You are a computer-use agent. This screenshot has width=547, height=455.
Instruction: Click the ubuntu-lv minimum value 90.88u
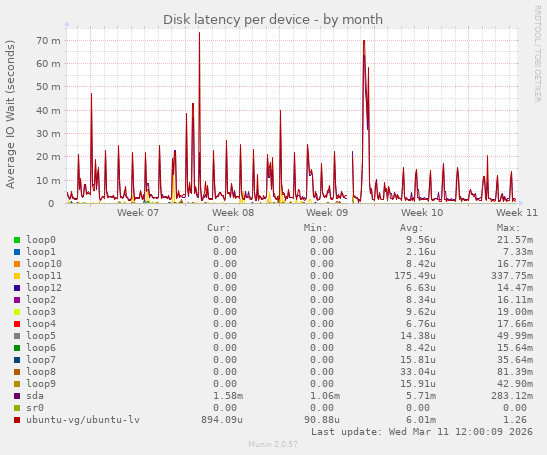click(x=322, y=419)
